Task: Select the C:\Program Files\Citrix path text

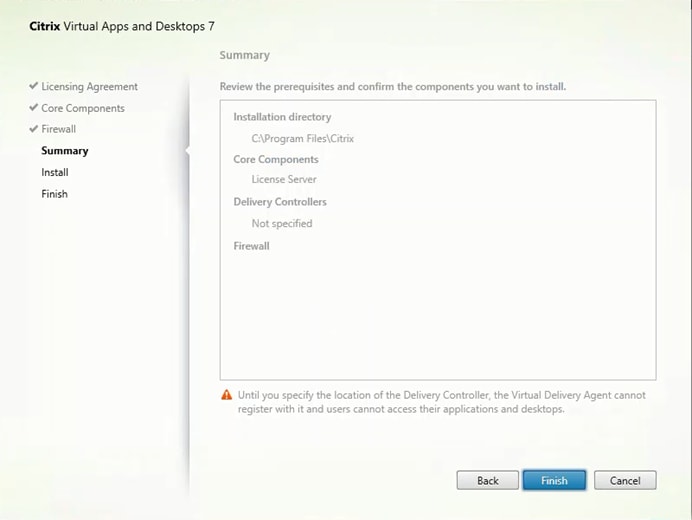Action: click(x=303, y=139)
